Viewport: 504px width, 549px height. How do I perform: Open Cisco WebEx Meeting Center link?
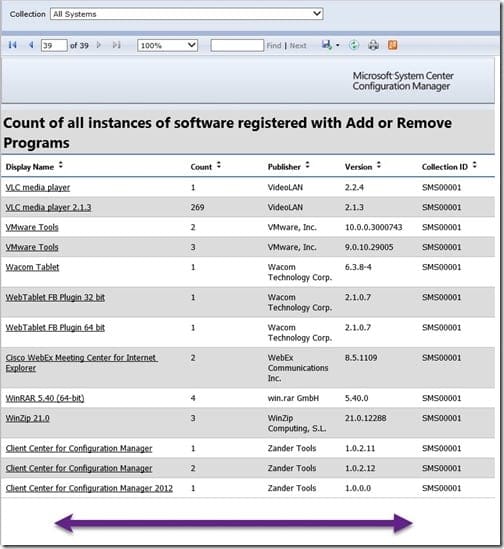pos(81,363)
